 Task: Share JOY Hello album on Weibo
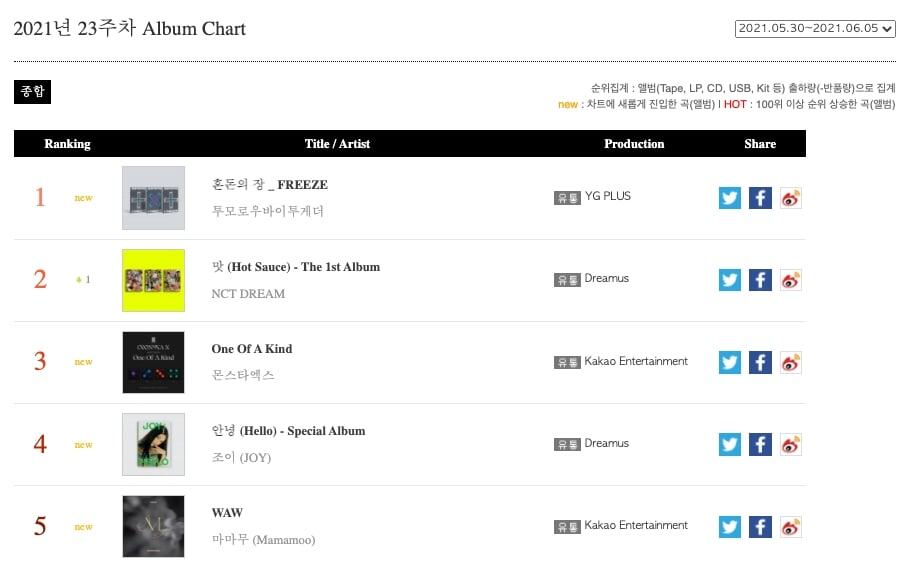pyautogui.click(x=791, y=444)
